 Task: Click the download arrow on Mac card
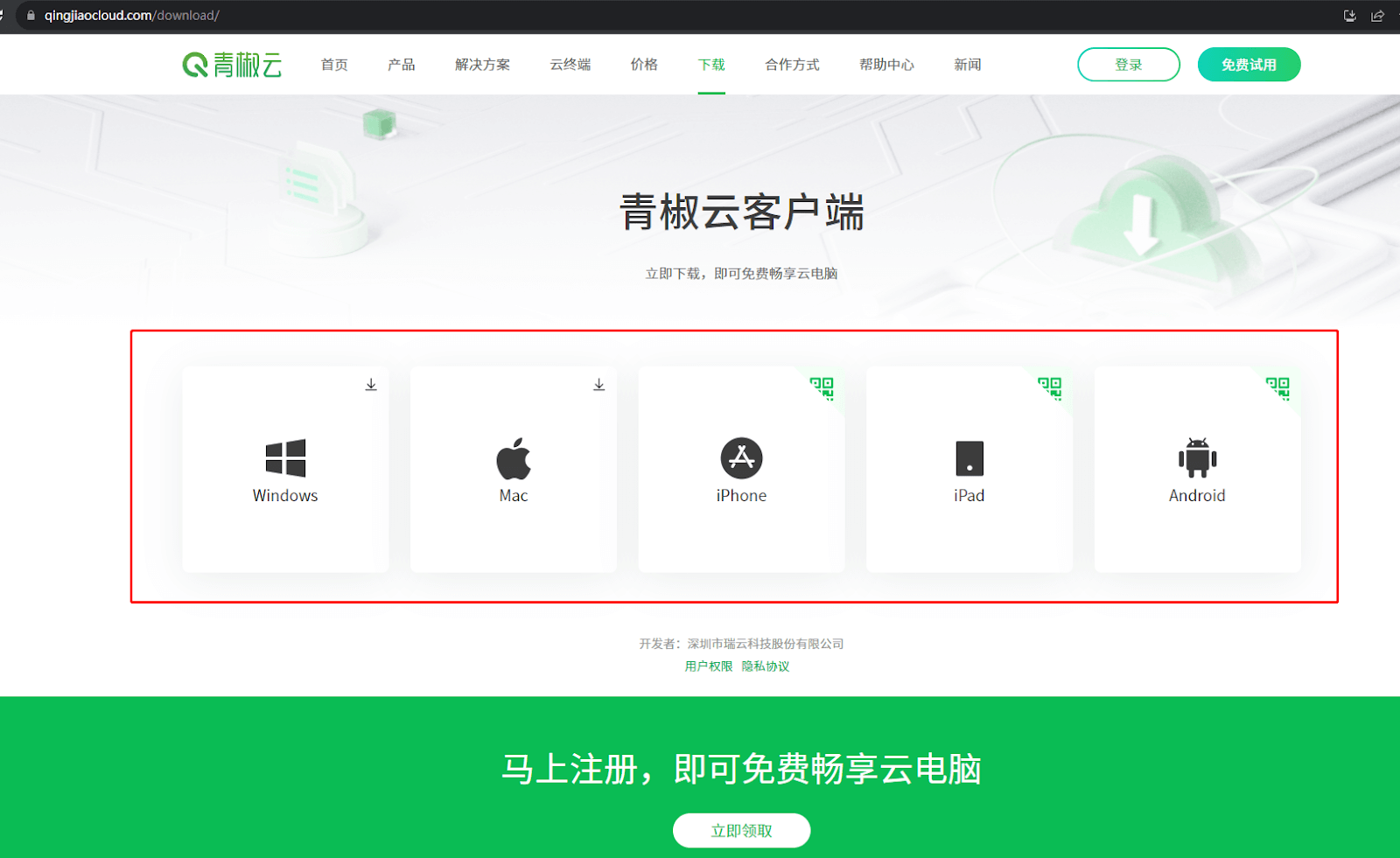click(599, 385)
